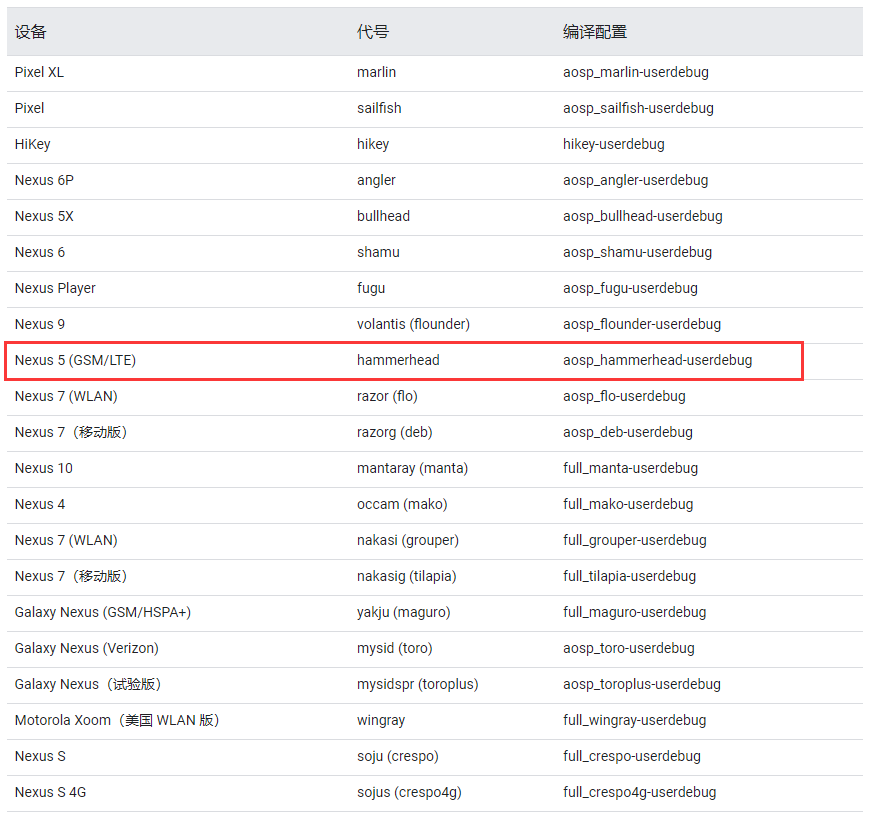Click the wingray codename cell
The width and height of the screenshot is (878, 818).
point(381,720)
